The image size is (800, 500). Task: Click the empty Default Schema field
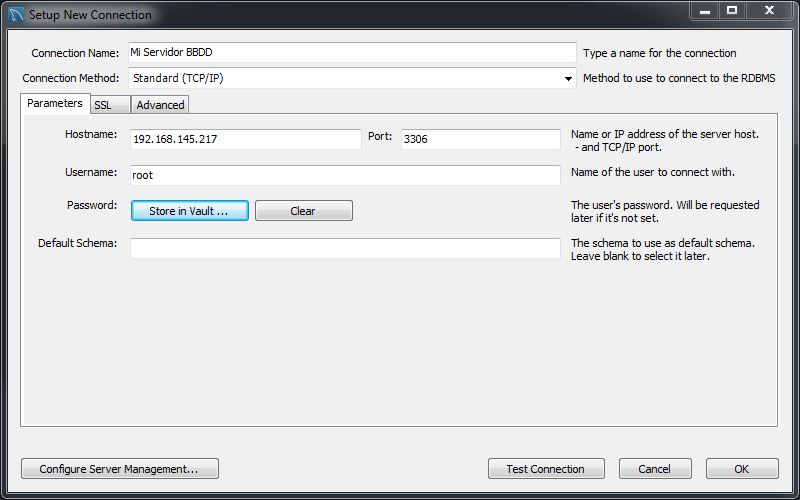click(345, 248)
